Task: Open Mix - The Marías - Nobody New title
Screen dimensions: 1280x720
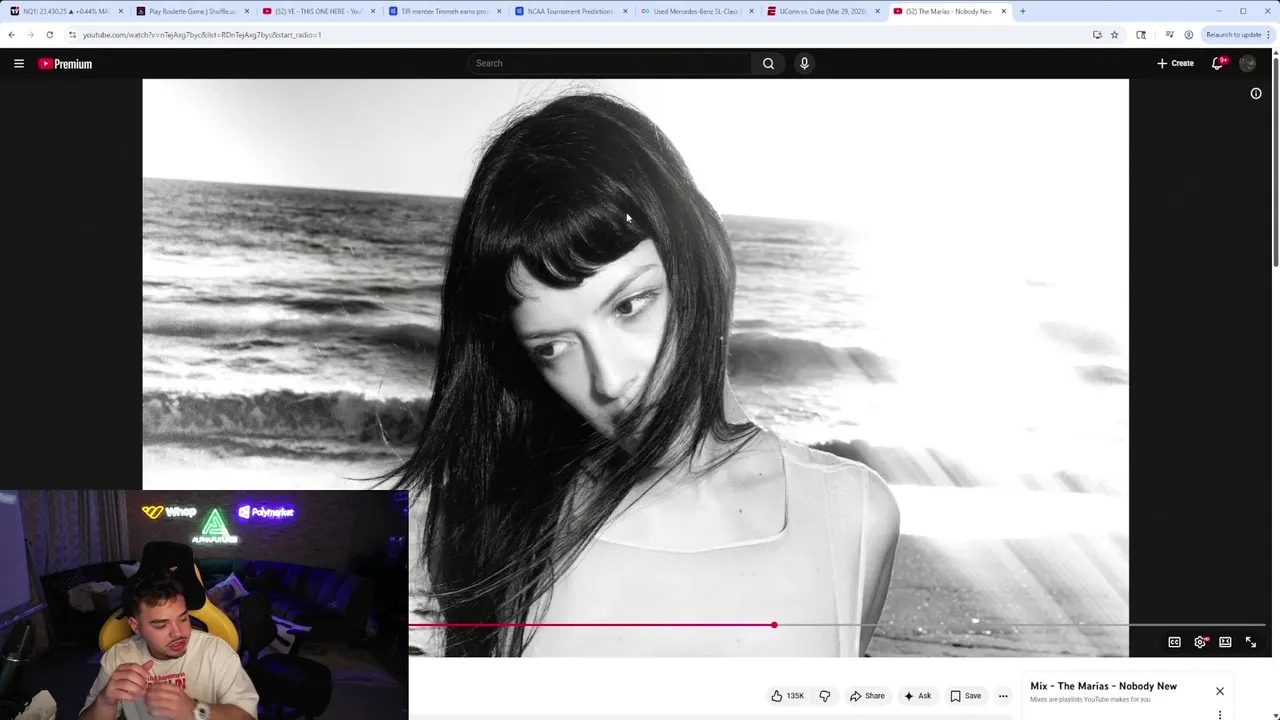Action: 1103,686
